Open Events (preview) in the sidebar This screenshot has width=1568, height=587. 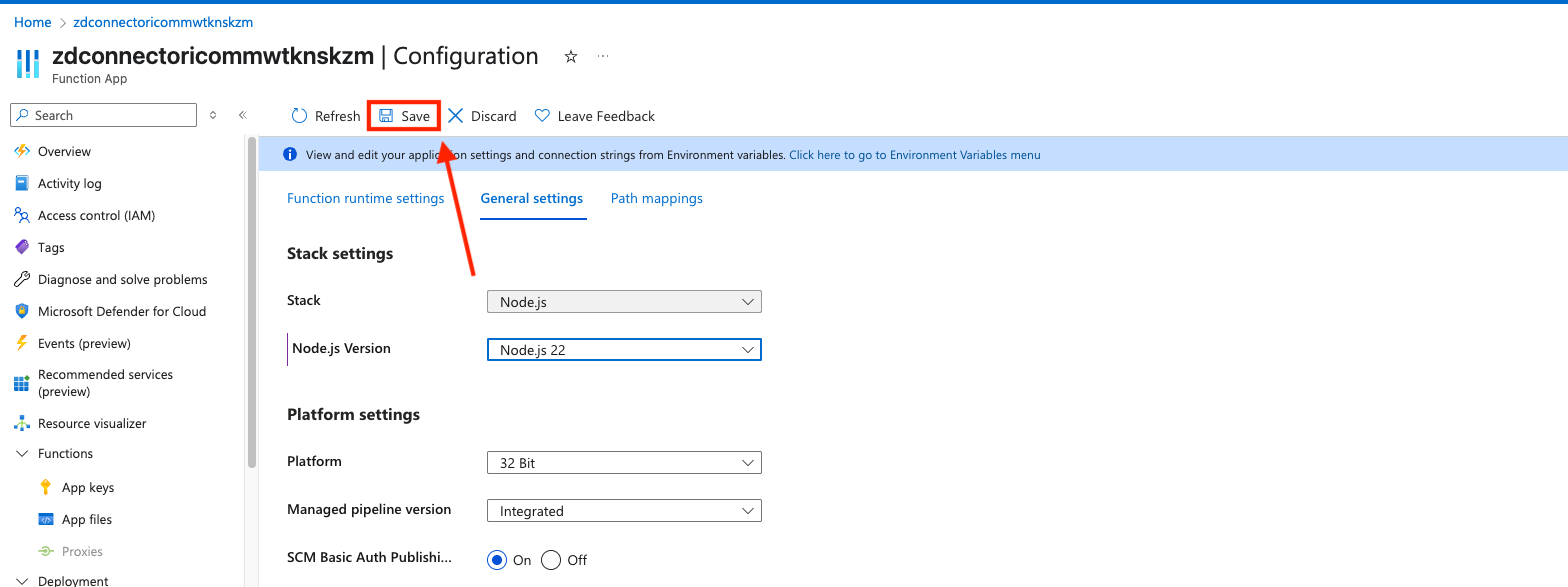[84, 344]
